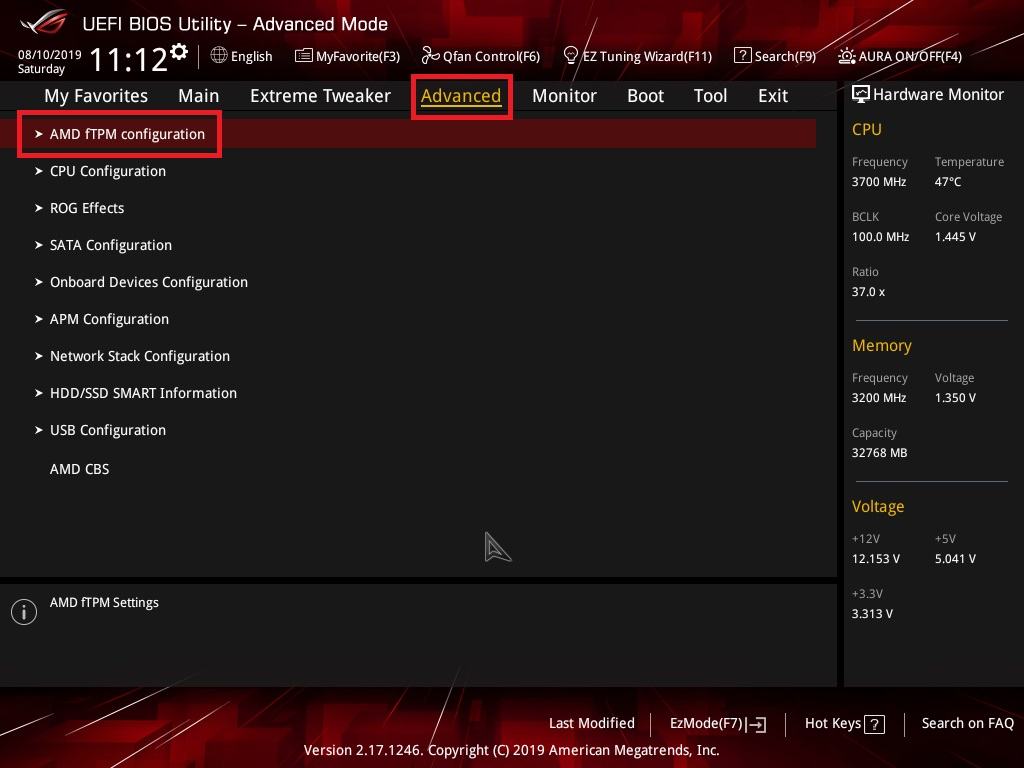Click the globe language icon
The width and height of the screenshot is (1024, 768).
coord(219,56)
